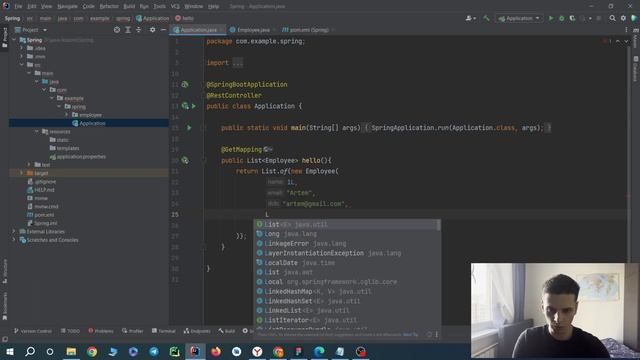Click the run gutter arrow beside main method
The width and height of the screenshot is (640, 360).
coord(189,128)
